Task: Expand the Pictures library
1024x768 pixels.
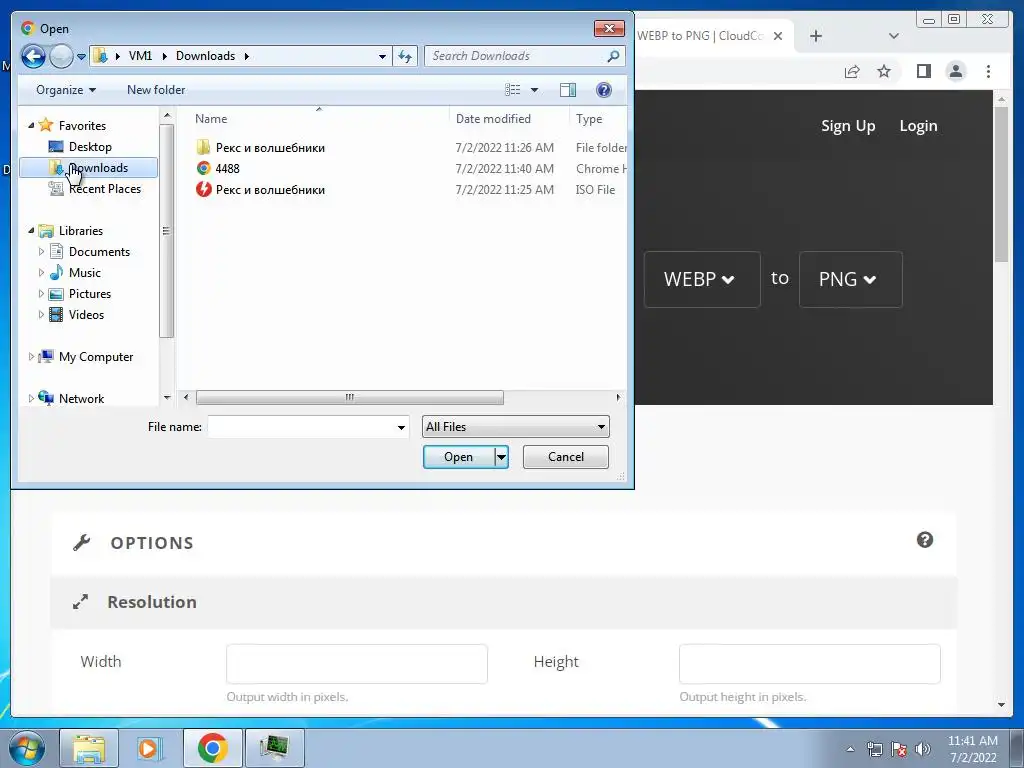Action: pos(41,294)
